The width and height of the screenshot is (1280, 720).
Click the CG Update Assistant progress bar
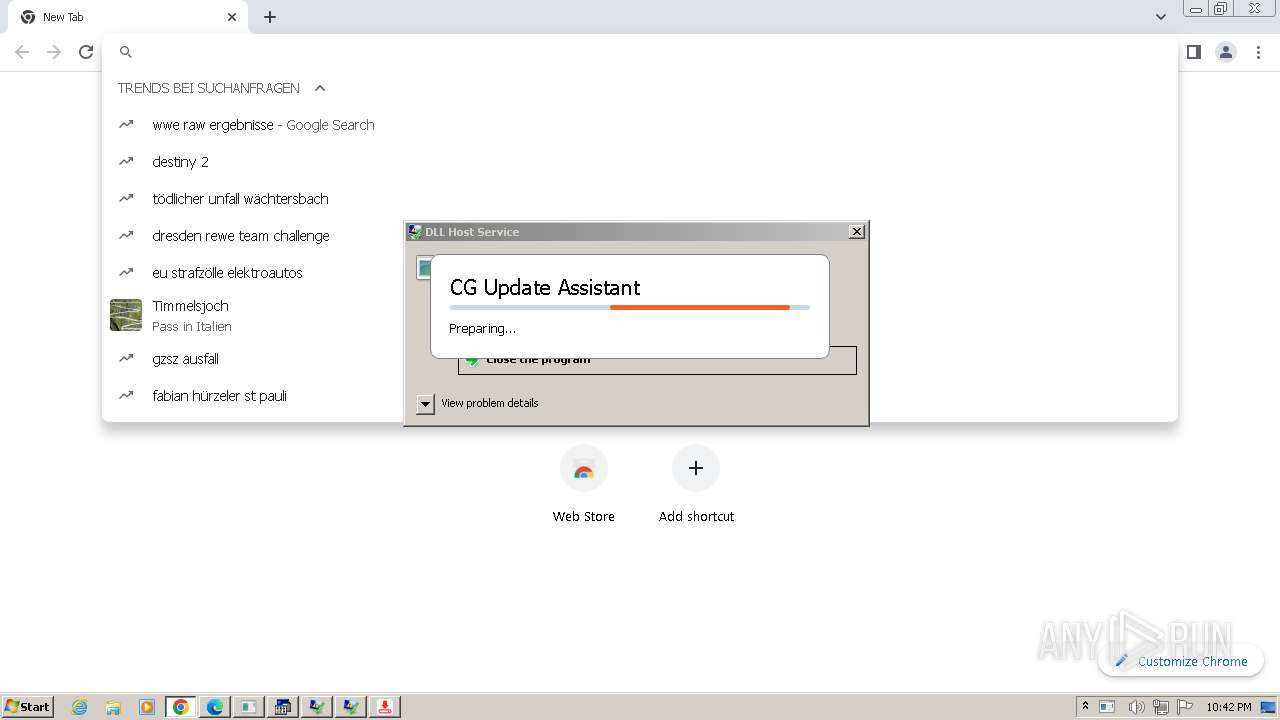click(x=630, y=307)
